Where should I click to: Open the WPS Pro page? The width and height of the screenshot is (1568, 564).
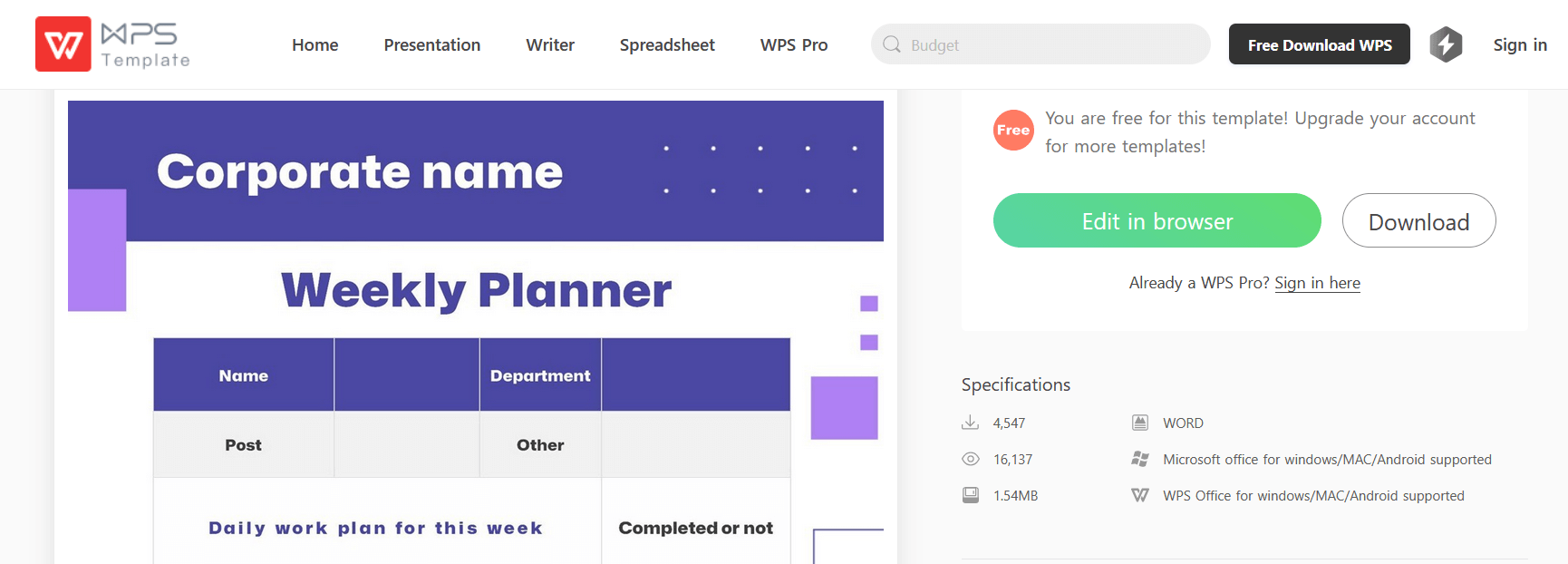(x=793, y=44)
